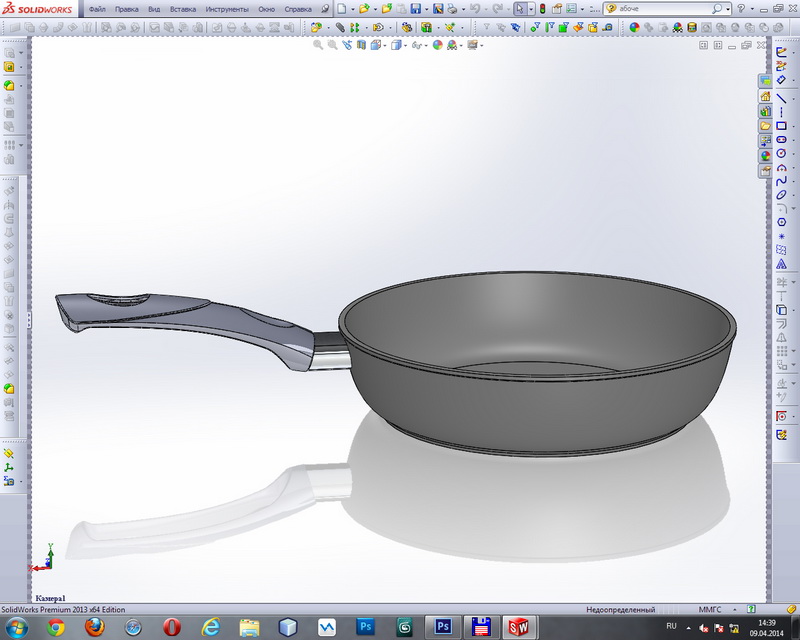The image size is (800, 640).
Task: Switch to SolidWorks in the taskbar
Action: (x=518, y=627)
